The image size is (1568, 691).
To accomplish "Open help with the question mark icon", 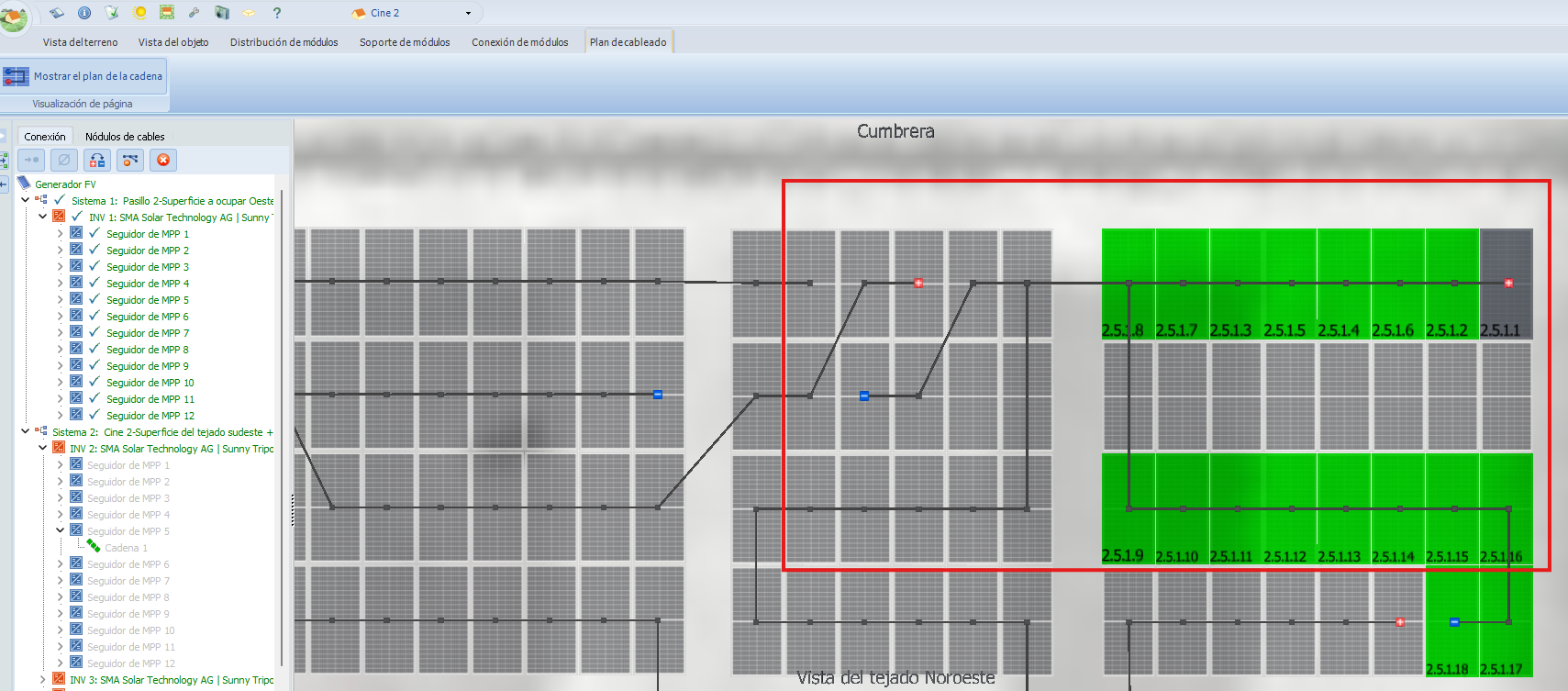I will point(277,13).
